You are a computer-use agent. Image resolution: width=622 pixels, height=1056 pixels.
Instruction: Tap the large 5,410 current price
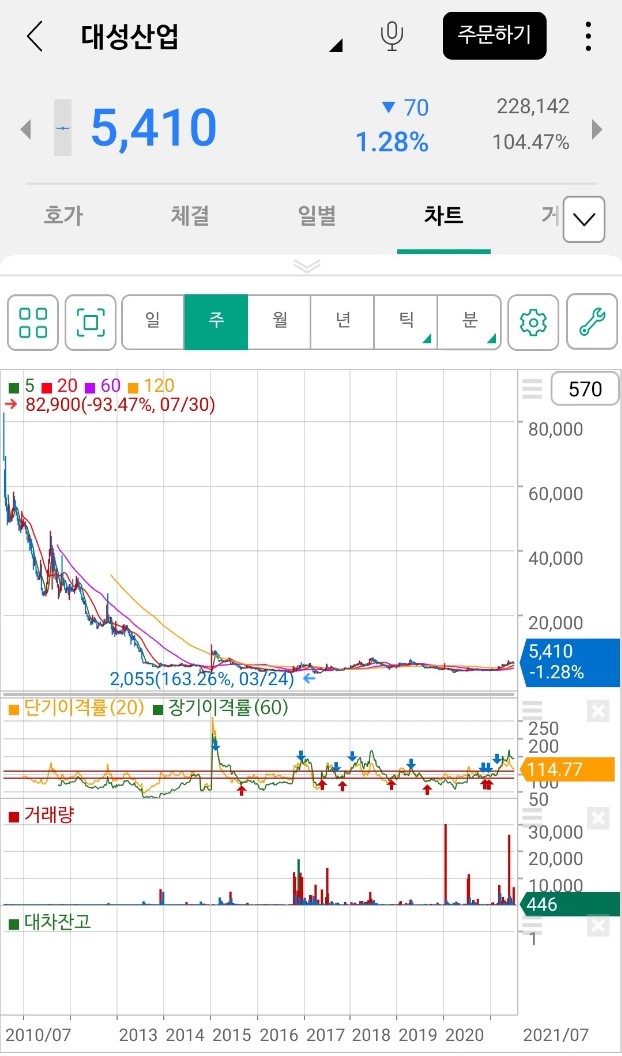(153, 127)
